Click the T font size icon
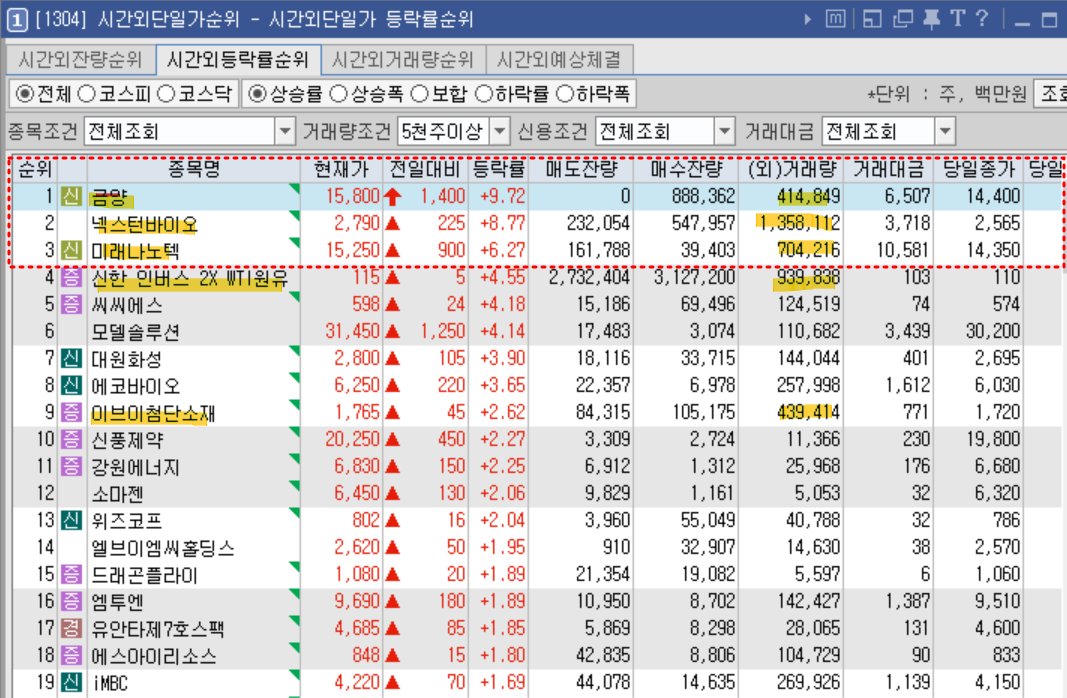The width and height of the screenshot is (1067, 698). pos(957,18)
